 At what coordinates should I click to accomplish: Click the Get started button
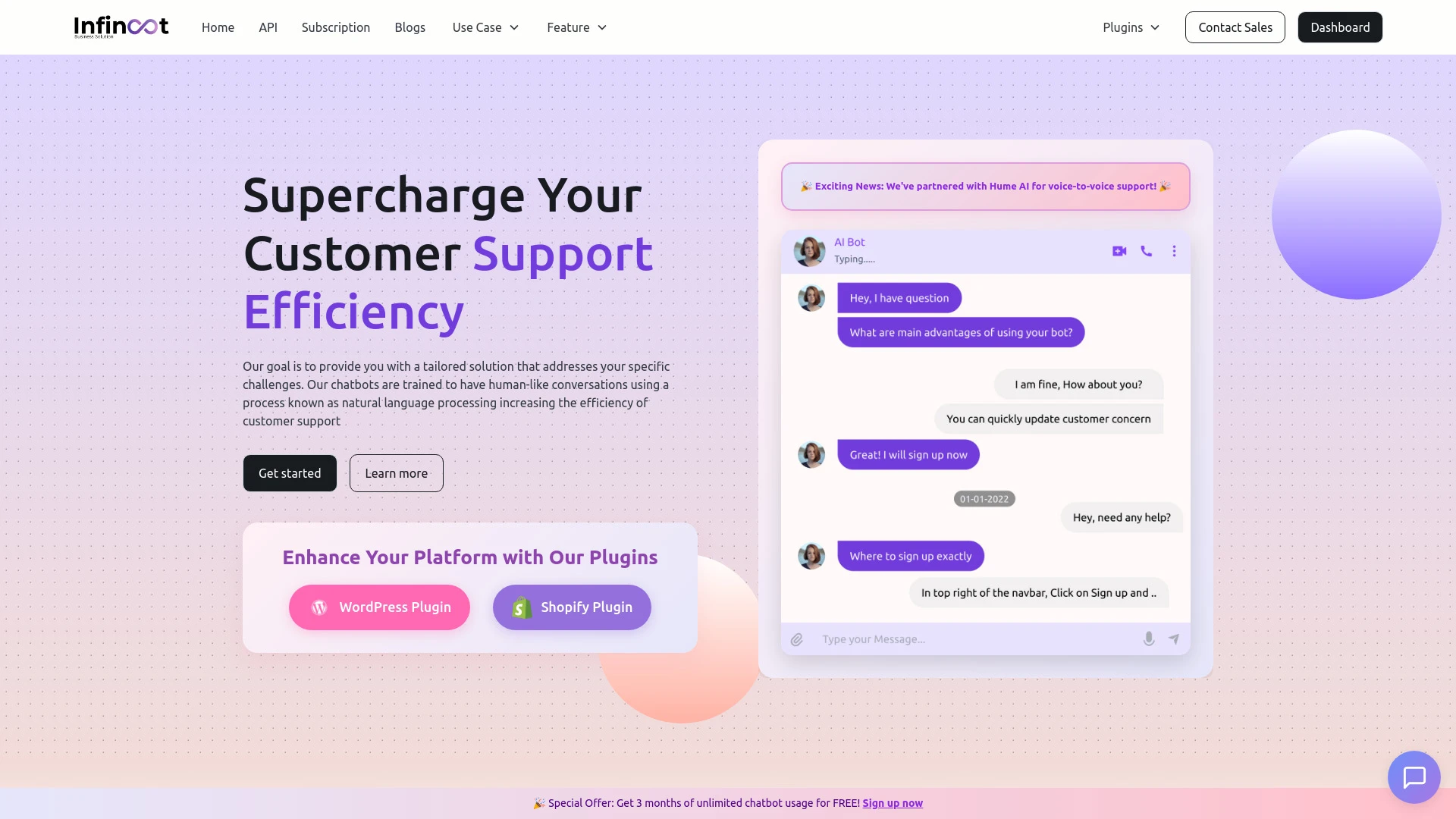click(289, 472)
